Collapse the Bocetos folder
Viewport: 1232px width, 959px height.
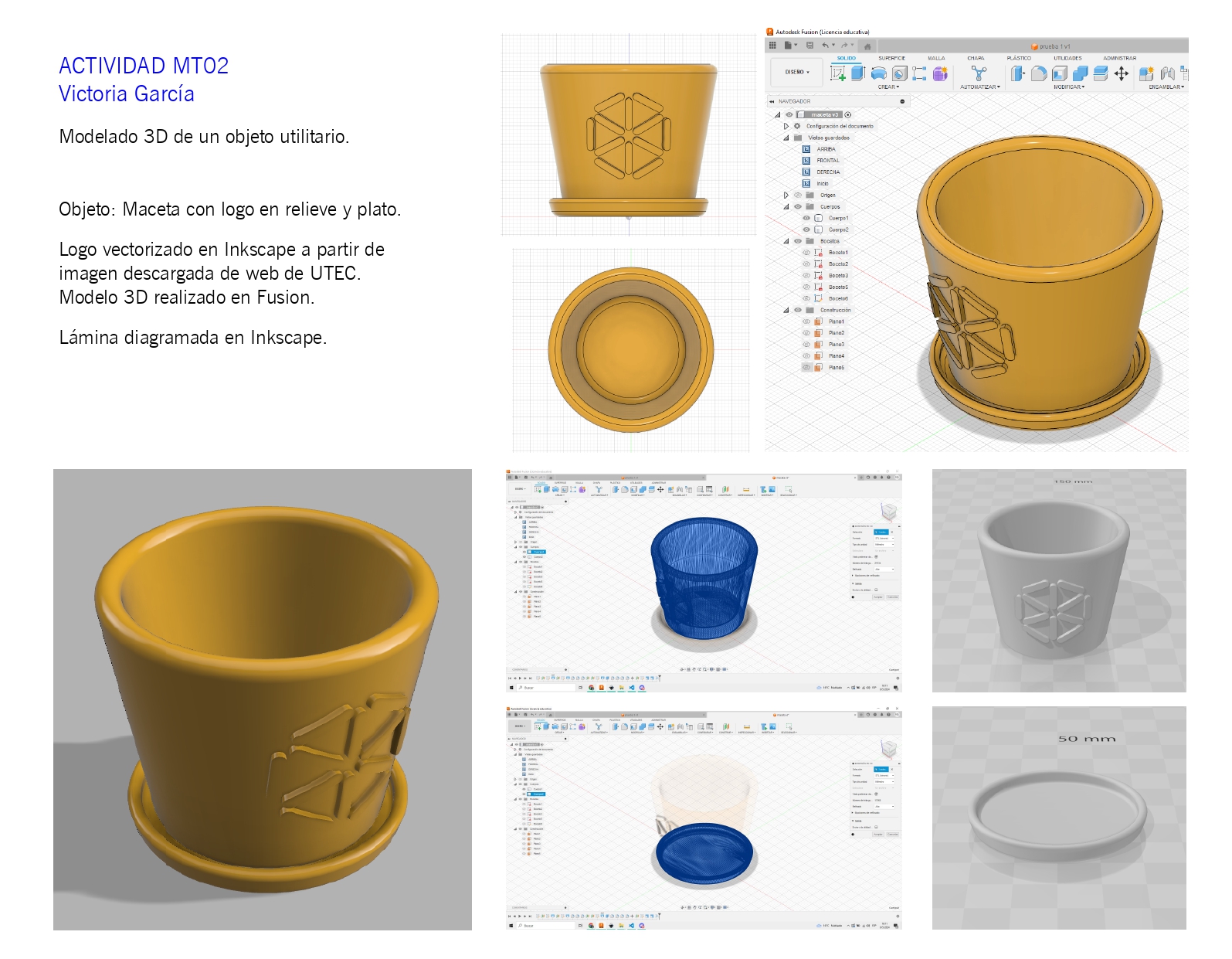786,241
